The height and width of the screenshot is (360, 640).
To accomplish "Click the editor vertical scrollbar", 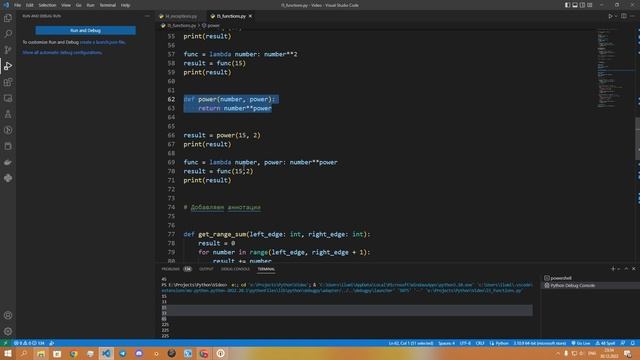I will 638,139.
